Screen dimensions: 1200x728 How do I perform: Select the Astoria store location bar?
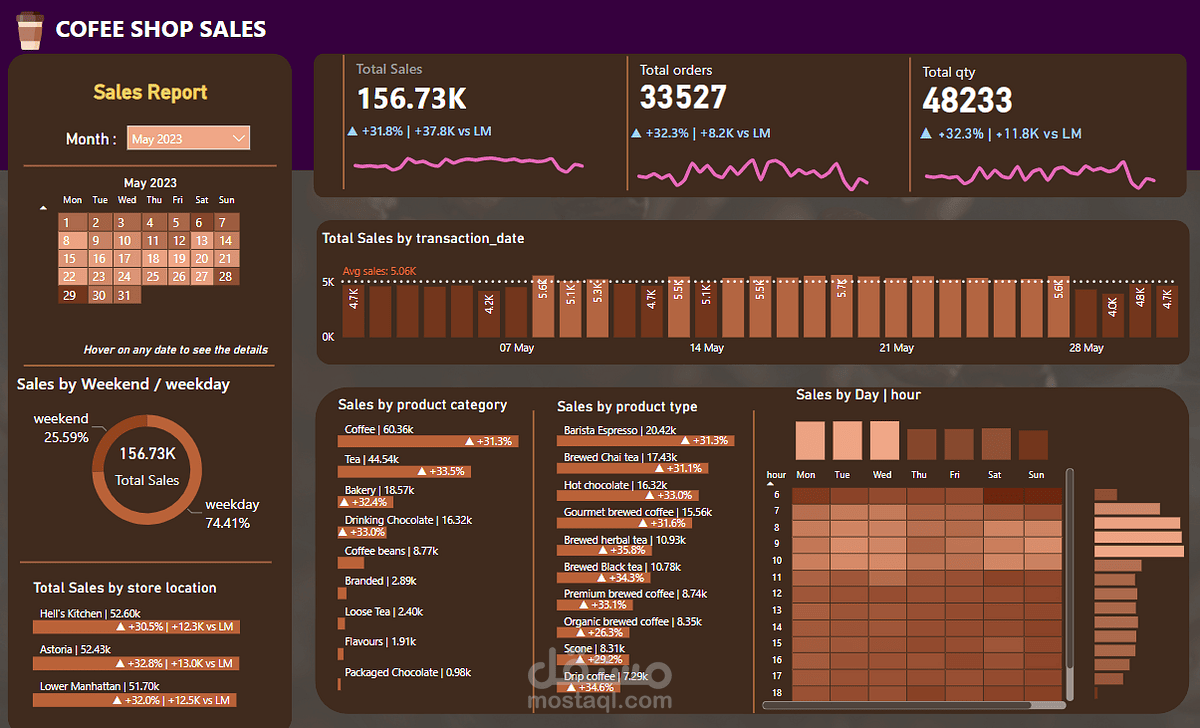(x=136, y=663)
